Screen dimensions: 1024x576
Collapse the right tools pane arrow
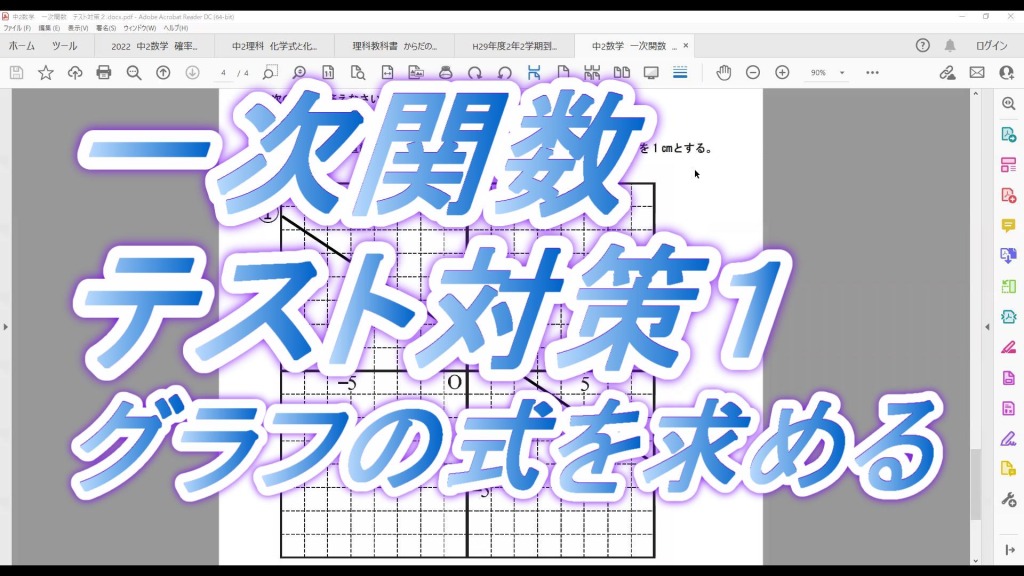click(988, 327)
